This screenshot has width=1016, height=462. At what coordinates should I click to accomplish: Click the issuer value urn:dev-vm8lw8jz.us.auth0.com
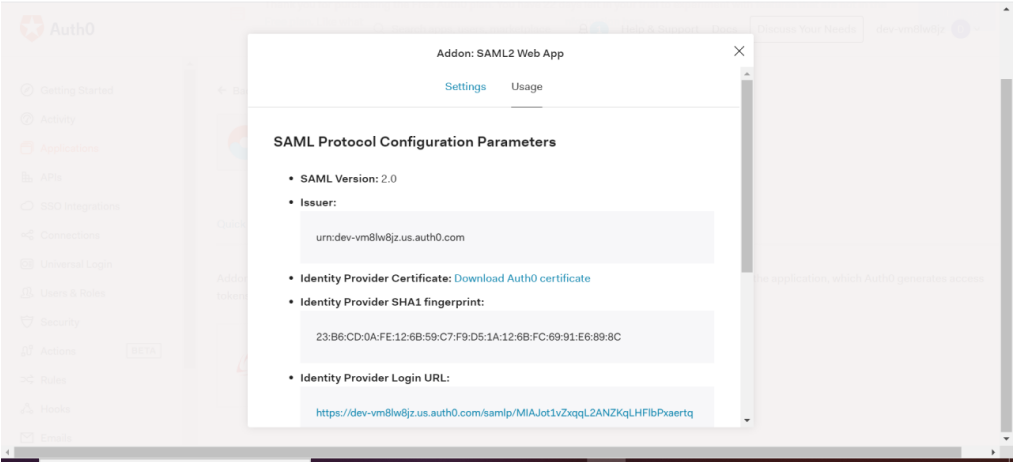tap(390, 237)
